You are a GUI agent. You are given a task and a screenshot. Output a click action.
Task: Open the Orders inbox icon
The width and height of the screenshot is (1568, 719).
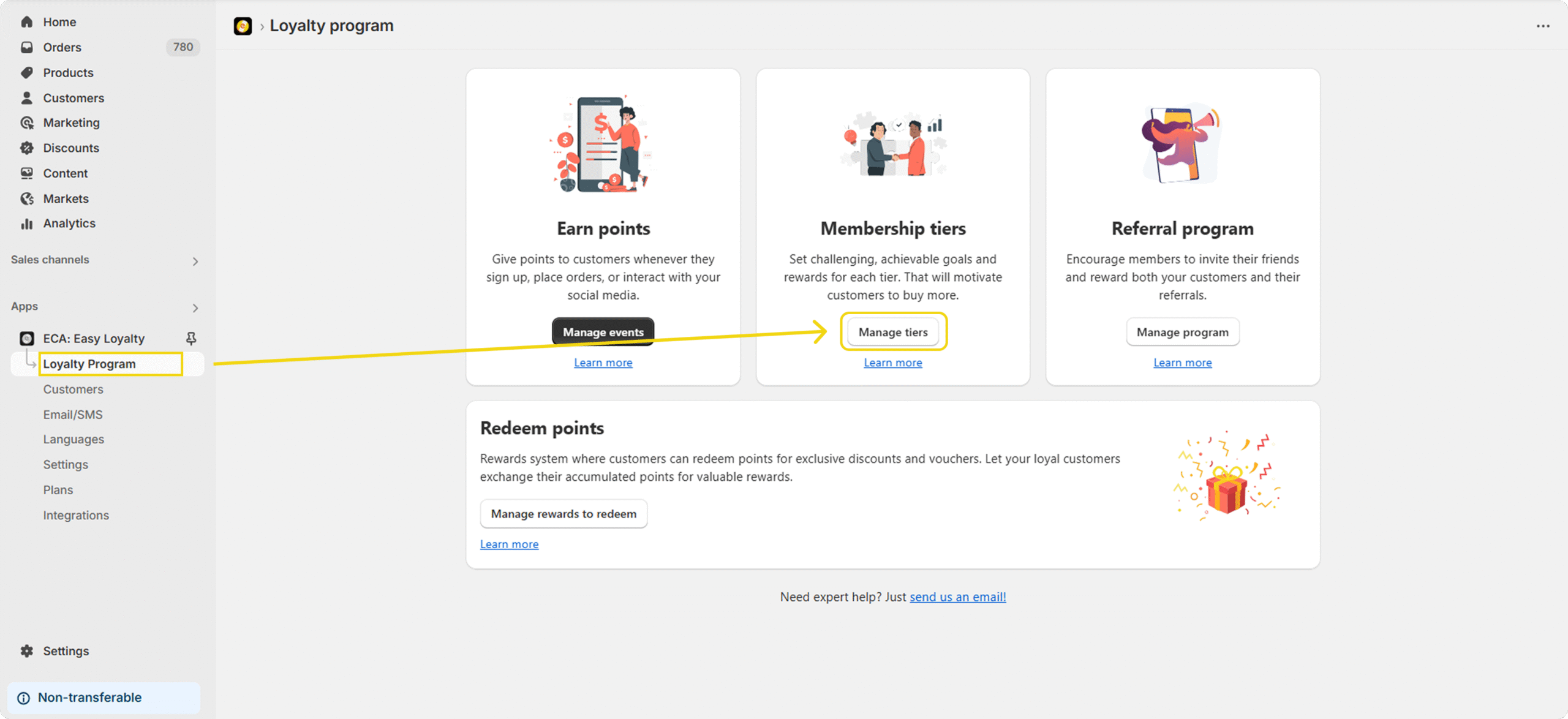click(27, 47)
